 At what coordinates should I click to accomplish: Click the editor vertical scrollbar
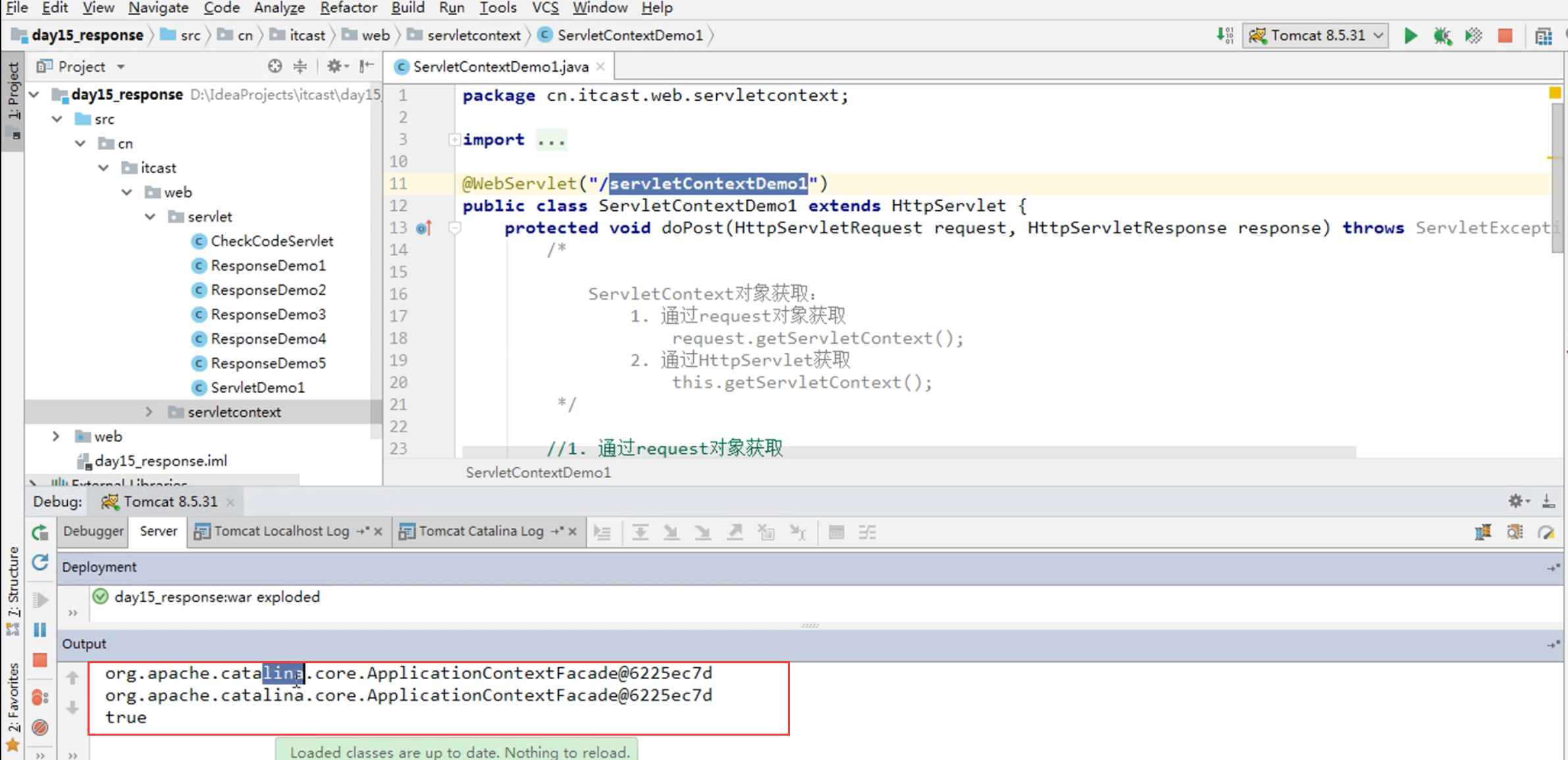click(1557, 178)
